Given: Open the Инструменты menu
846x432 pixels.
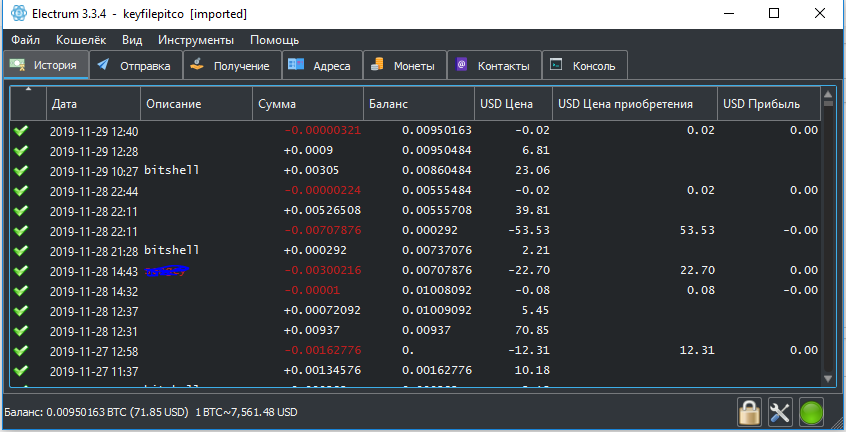Looking at the screenshot, I should (x=196, y=40).
